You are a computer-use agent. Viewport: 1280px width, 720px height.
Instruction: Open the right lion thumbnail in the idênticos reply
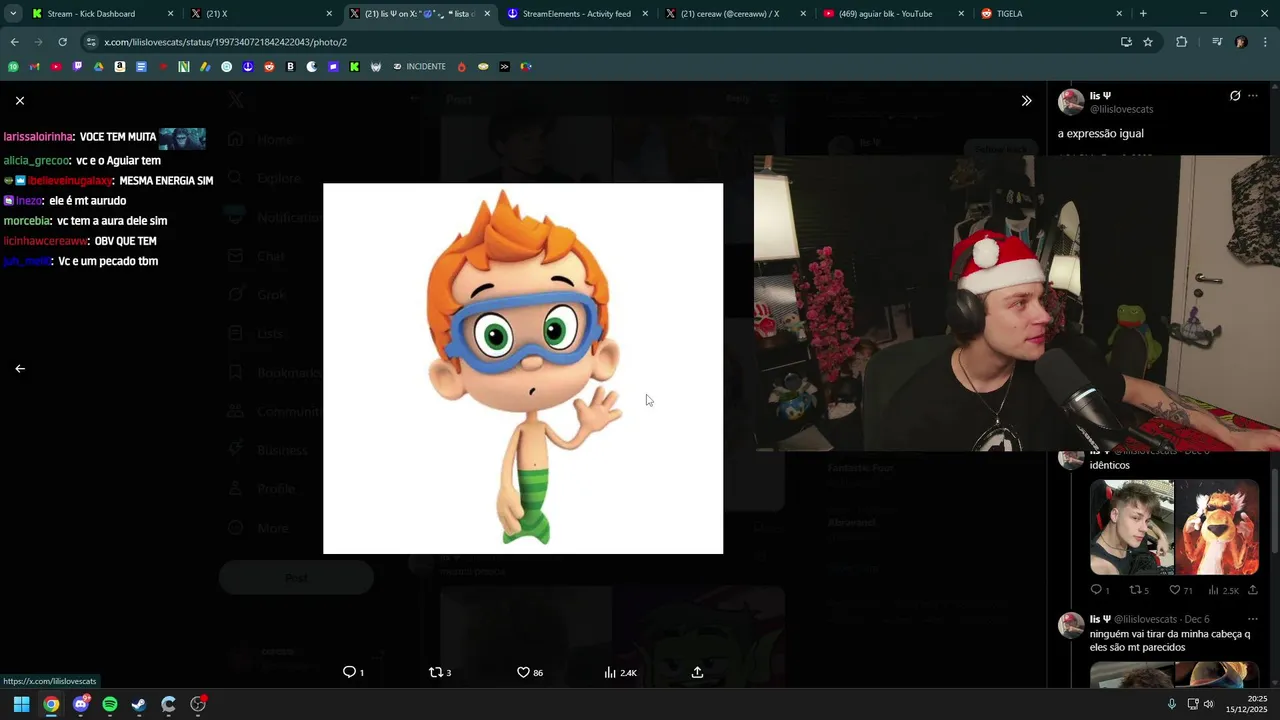click(x=1217, y=527)
